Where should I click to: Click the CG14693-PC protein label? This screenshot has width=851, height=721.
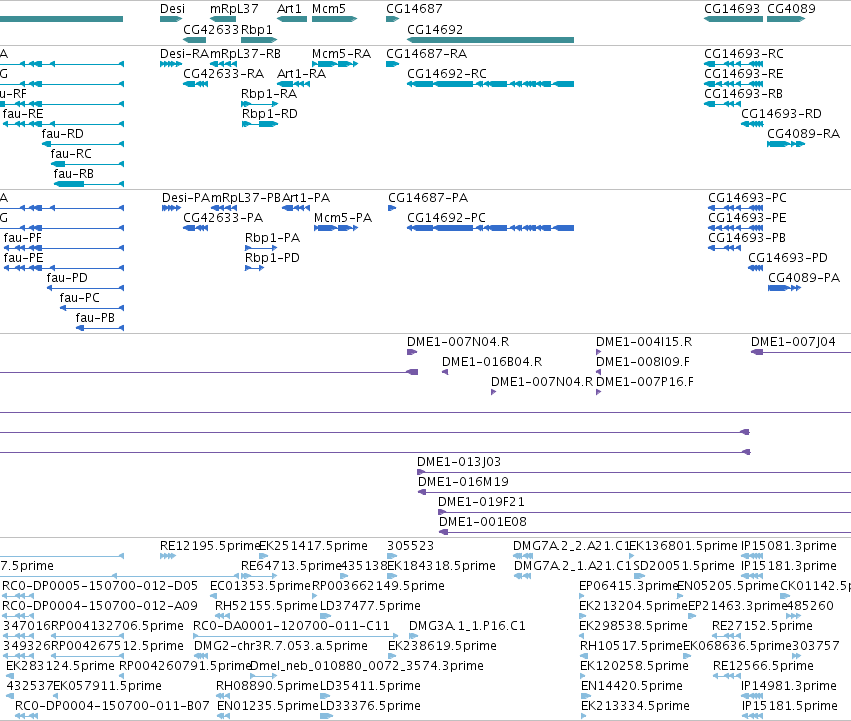pos(747,198)
